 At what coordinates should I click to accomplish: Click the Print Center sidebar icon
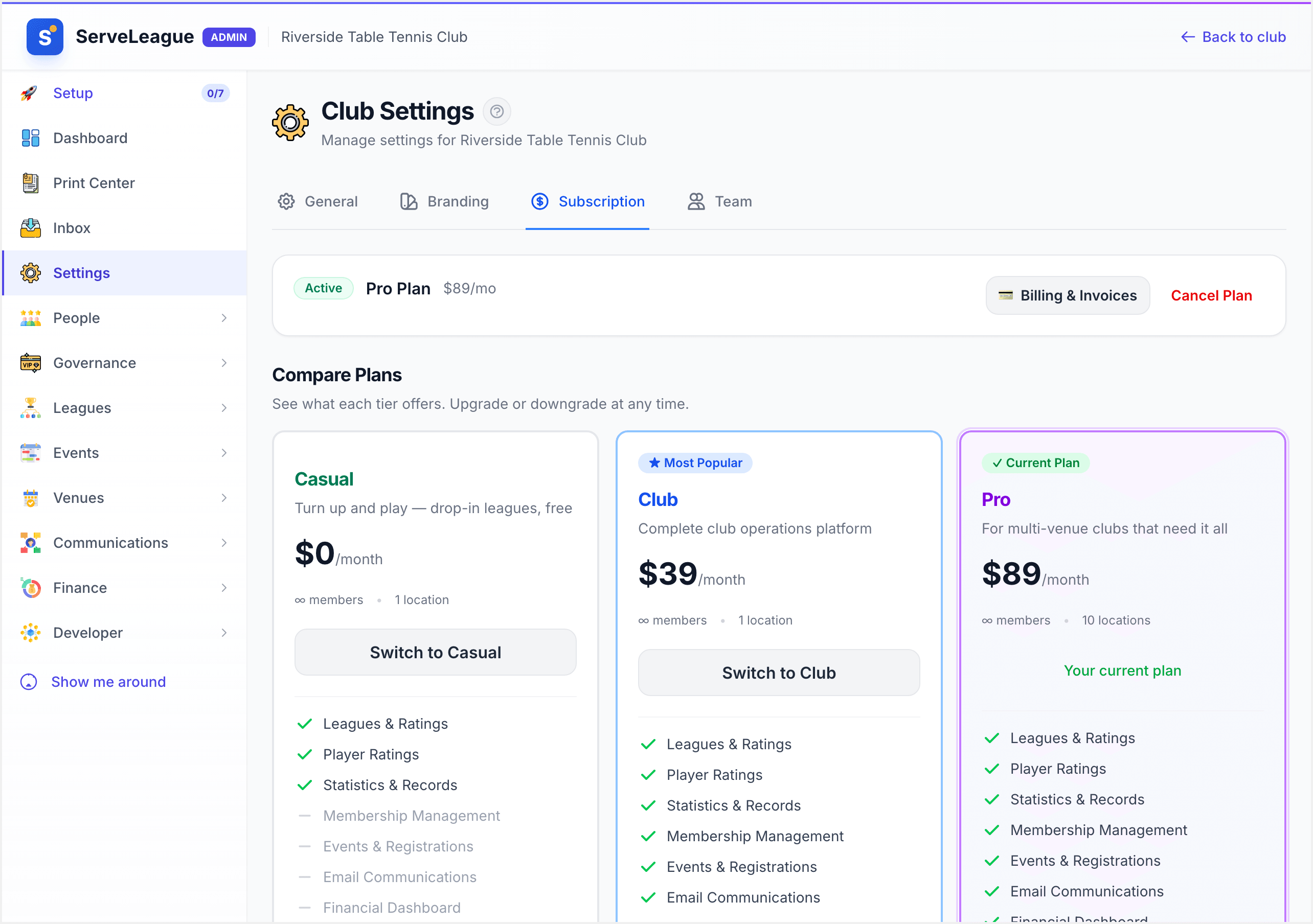tap(30, 183)
